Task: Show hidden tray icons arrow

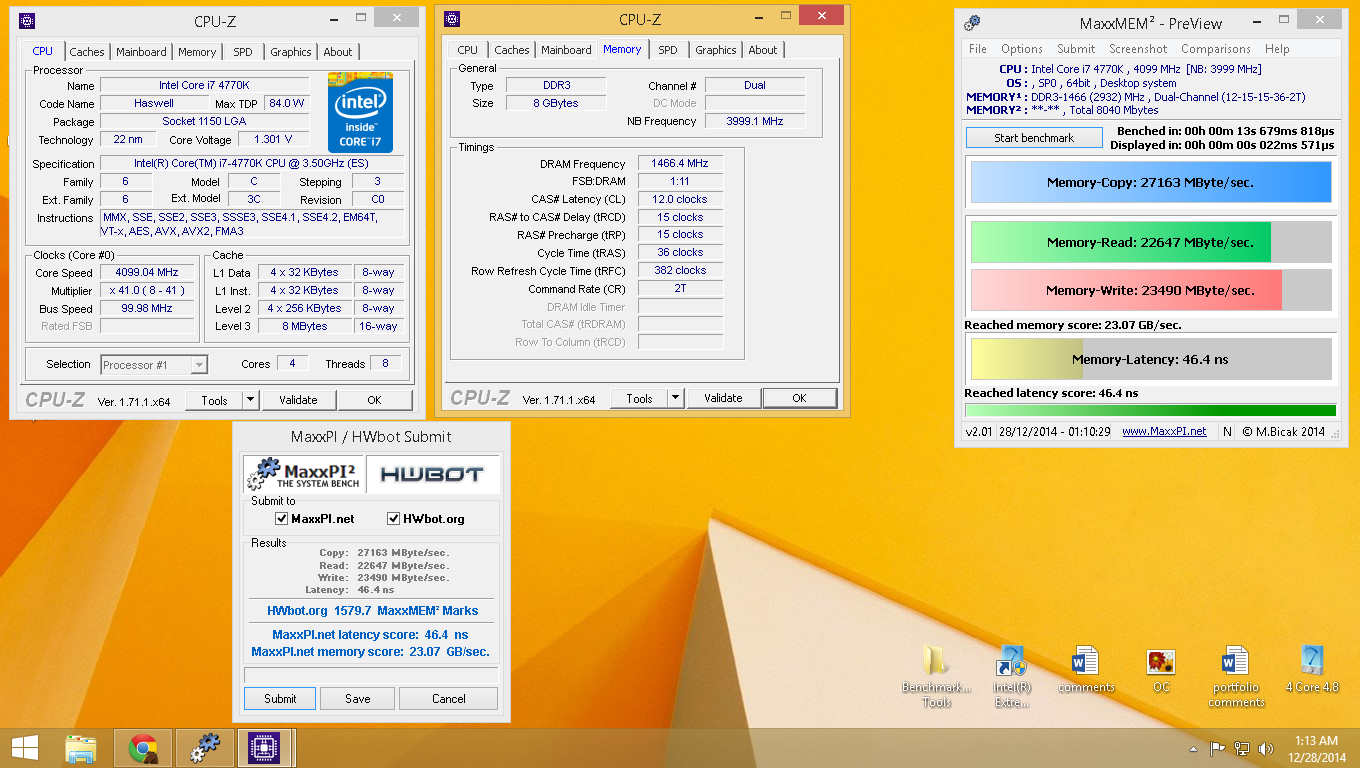Action: point(1192,748)
